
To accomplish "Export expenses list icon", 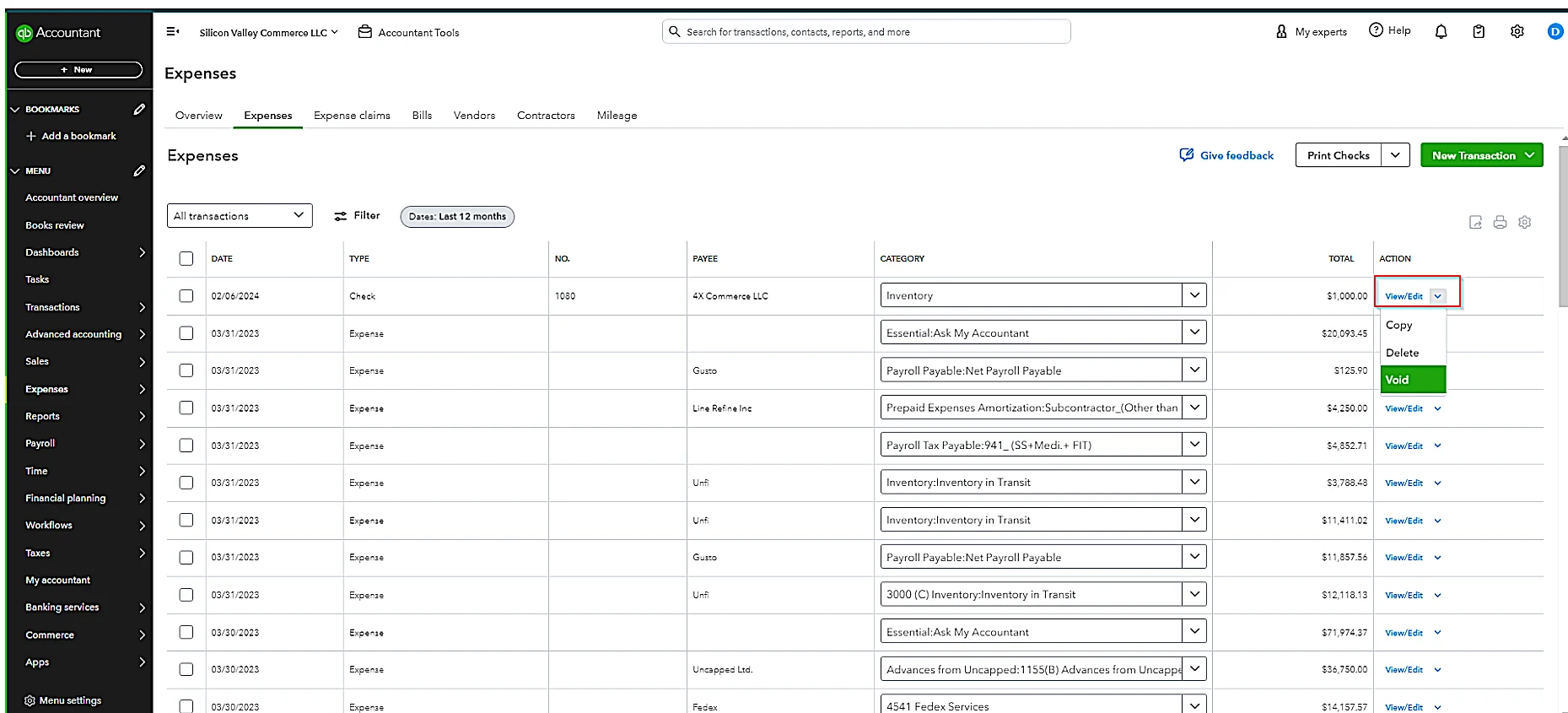I will pyautogui.click(x=1475, y=222).
